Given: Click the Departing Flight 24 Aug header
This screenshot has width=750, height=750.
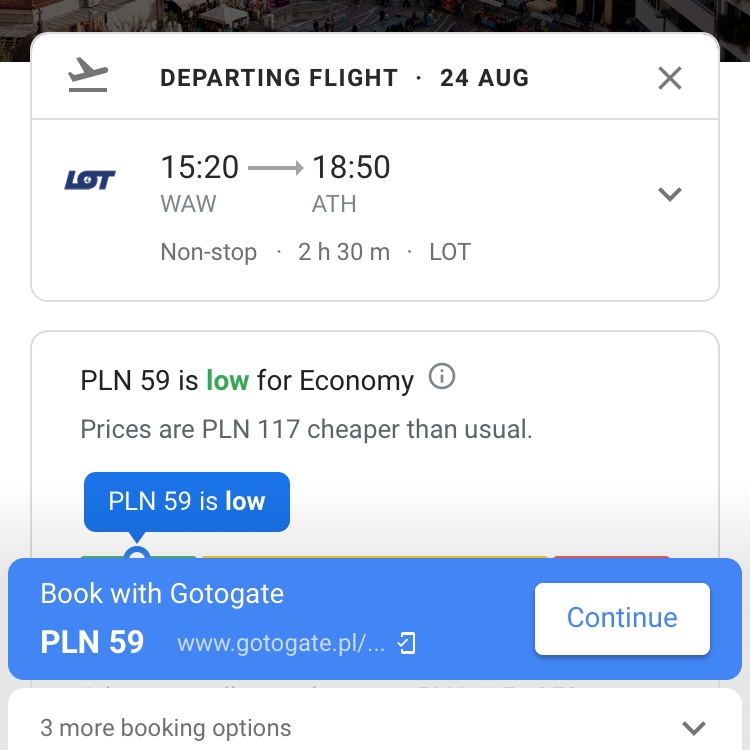Looking at the screenshot, I should (344, 78).
